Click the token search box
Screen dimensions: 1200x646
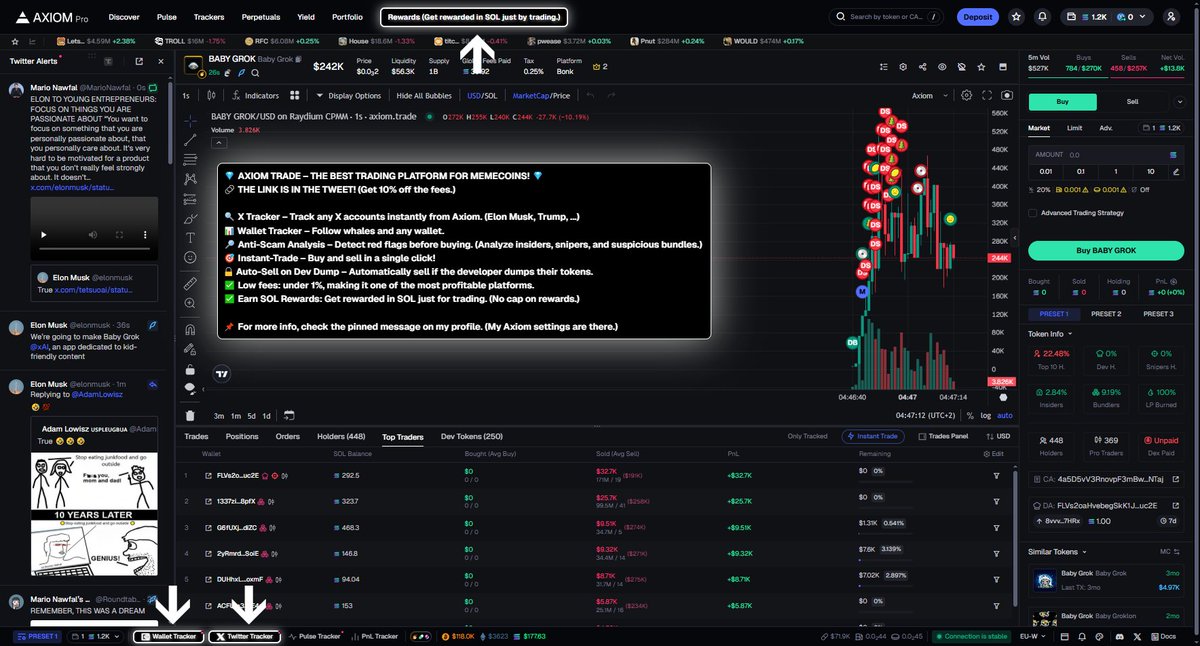[x=886, y=17]
